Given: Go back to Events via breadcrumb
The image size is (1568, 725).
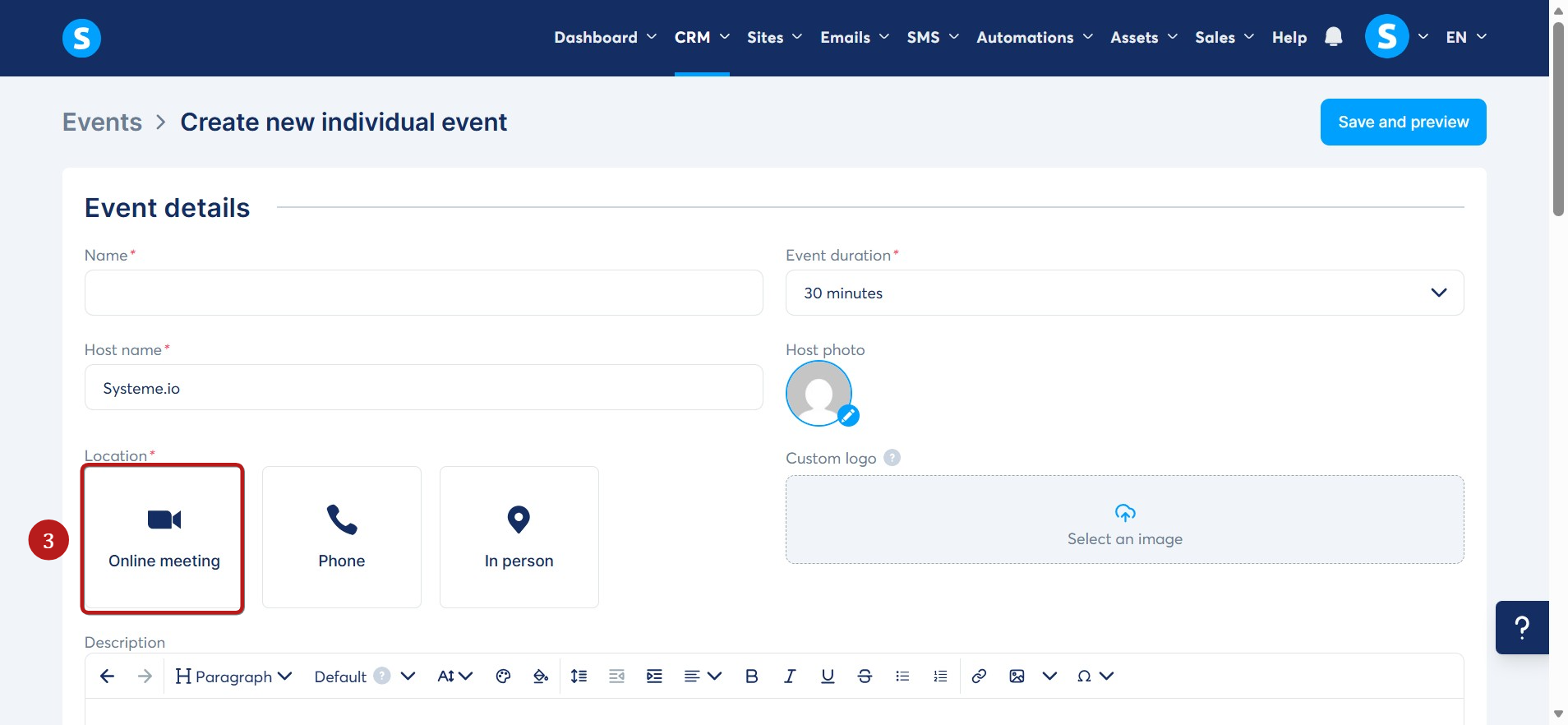Looking at the screenshot, I should [x=102, y=122].
